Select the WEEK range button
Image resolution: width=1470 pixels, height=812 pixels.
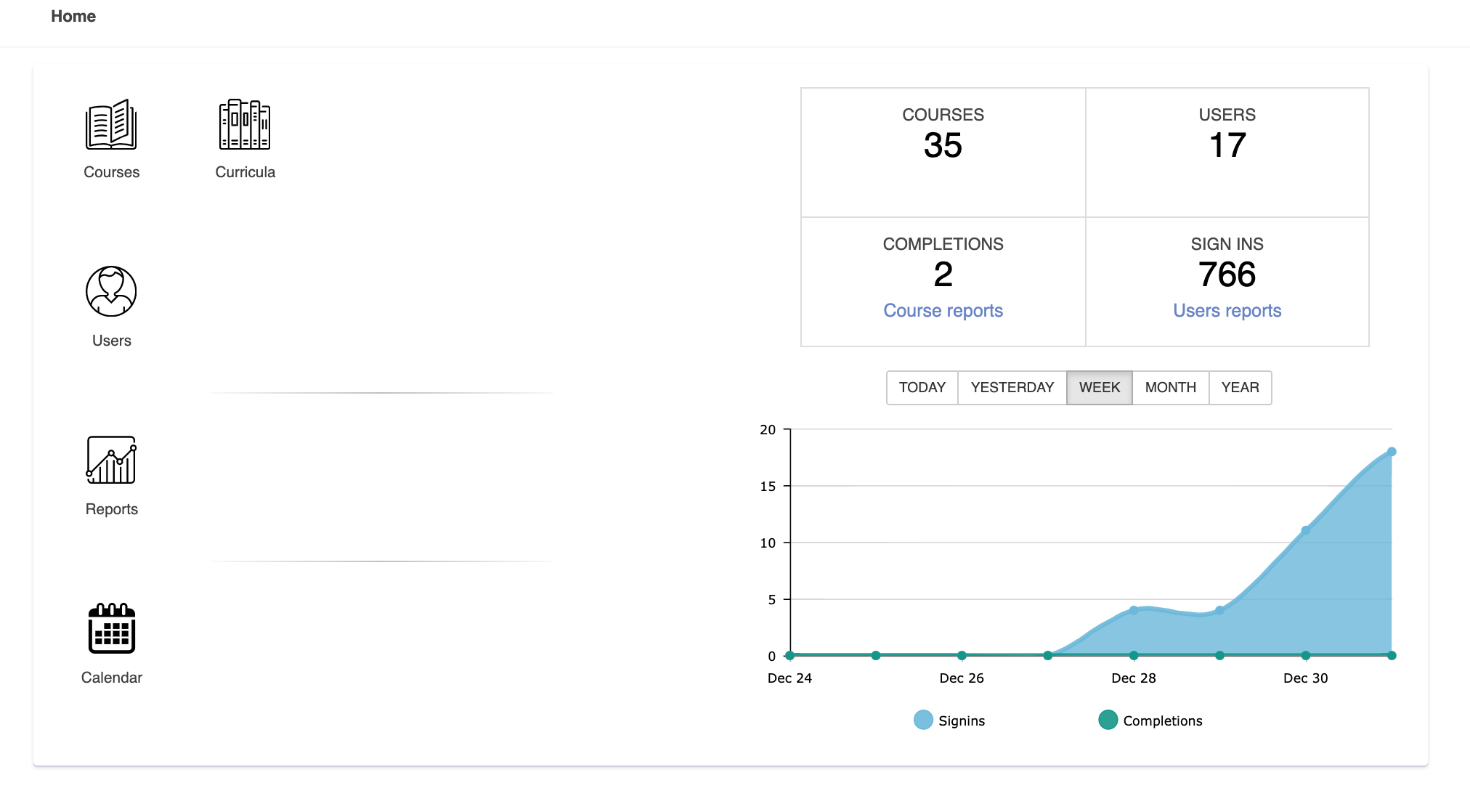(1099, 387)
